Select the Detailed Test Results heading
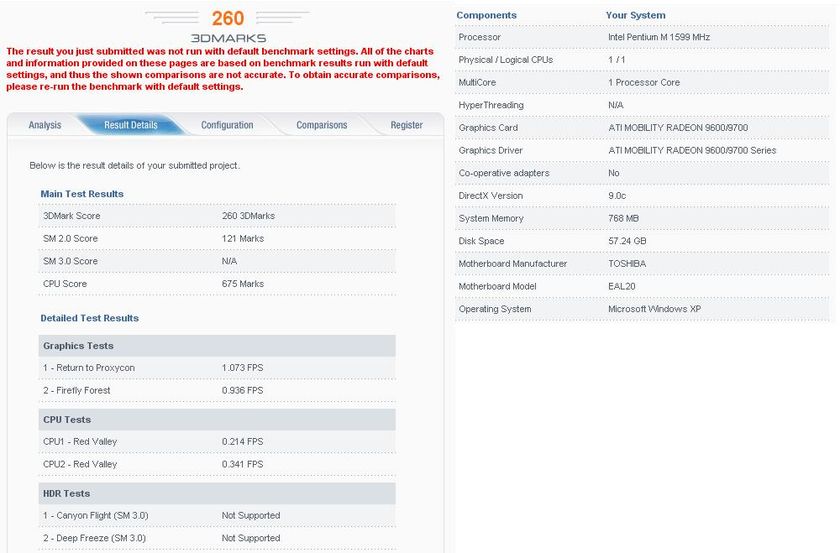The width and height of the screenshot is (840, 553). (89, 318)
